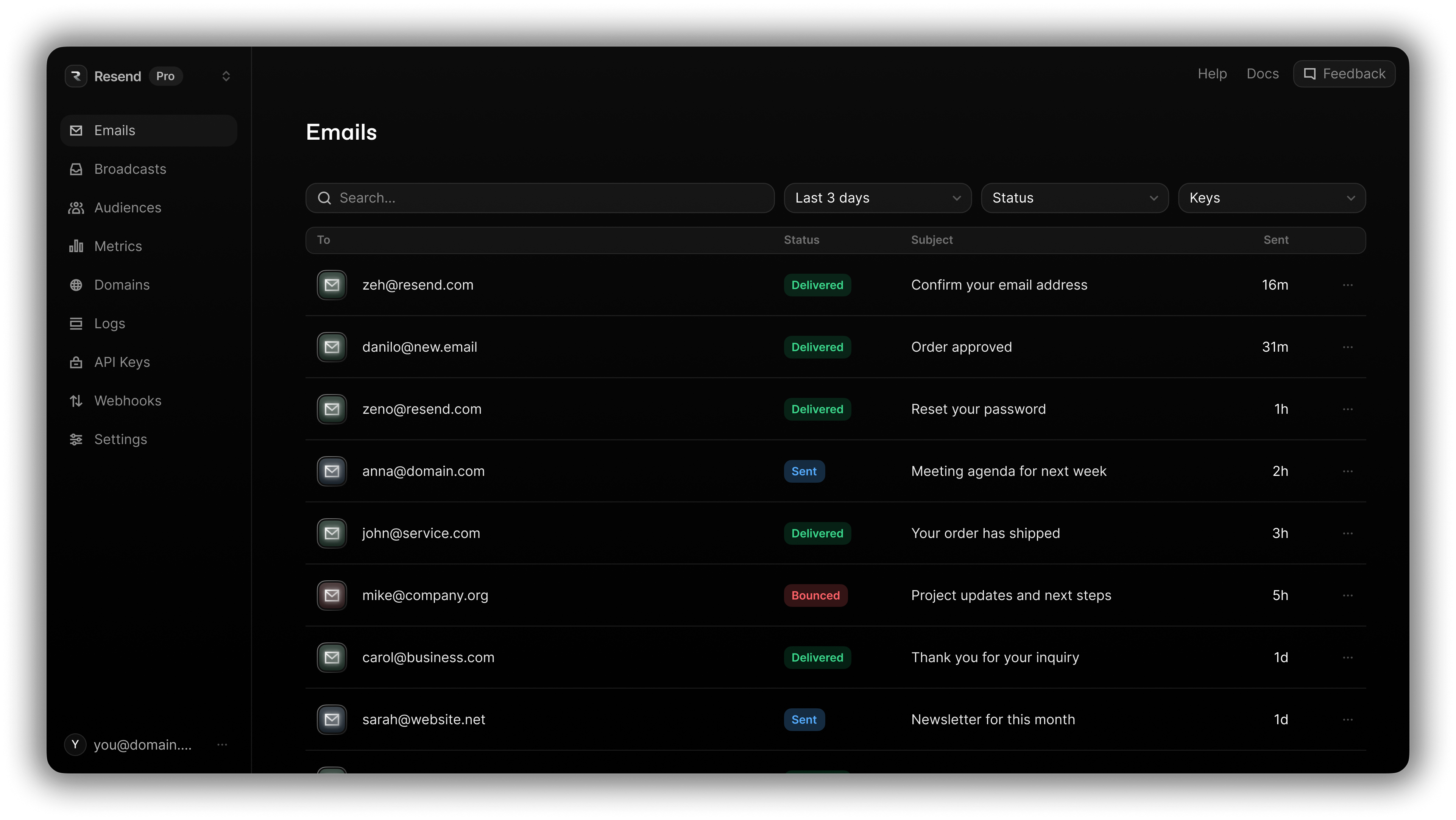Click the Y avatar in sidebar footer
Screen dimensions: 1456x820
pos(75,745)
